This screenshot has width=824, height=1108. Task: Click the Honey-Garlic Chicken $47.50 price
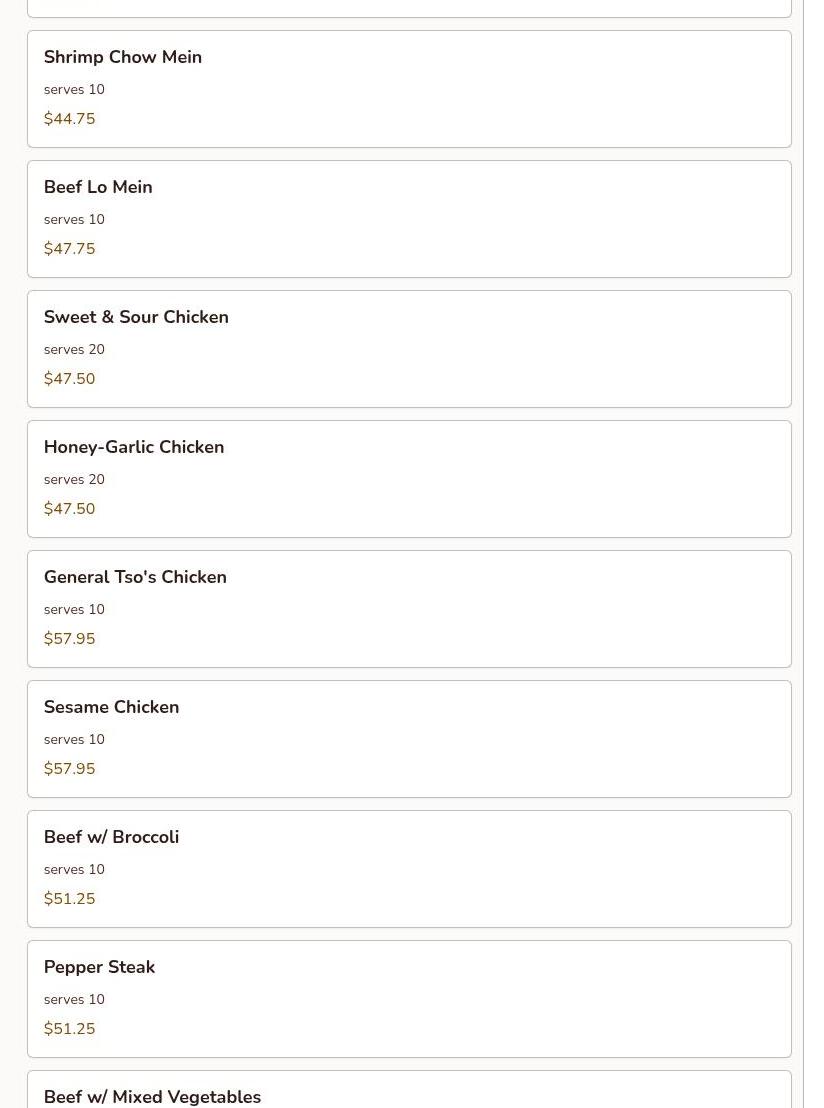(69, 509)
